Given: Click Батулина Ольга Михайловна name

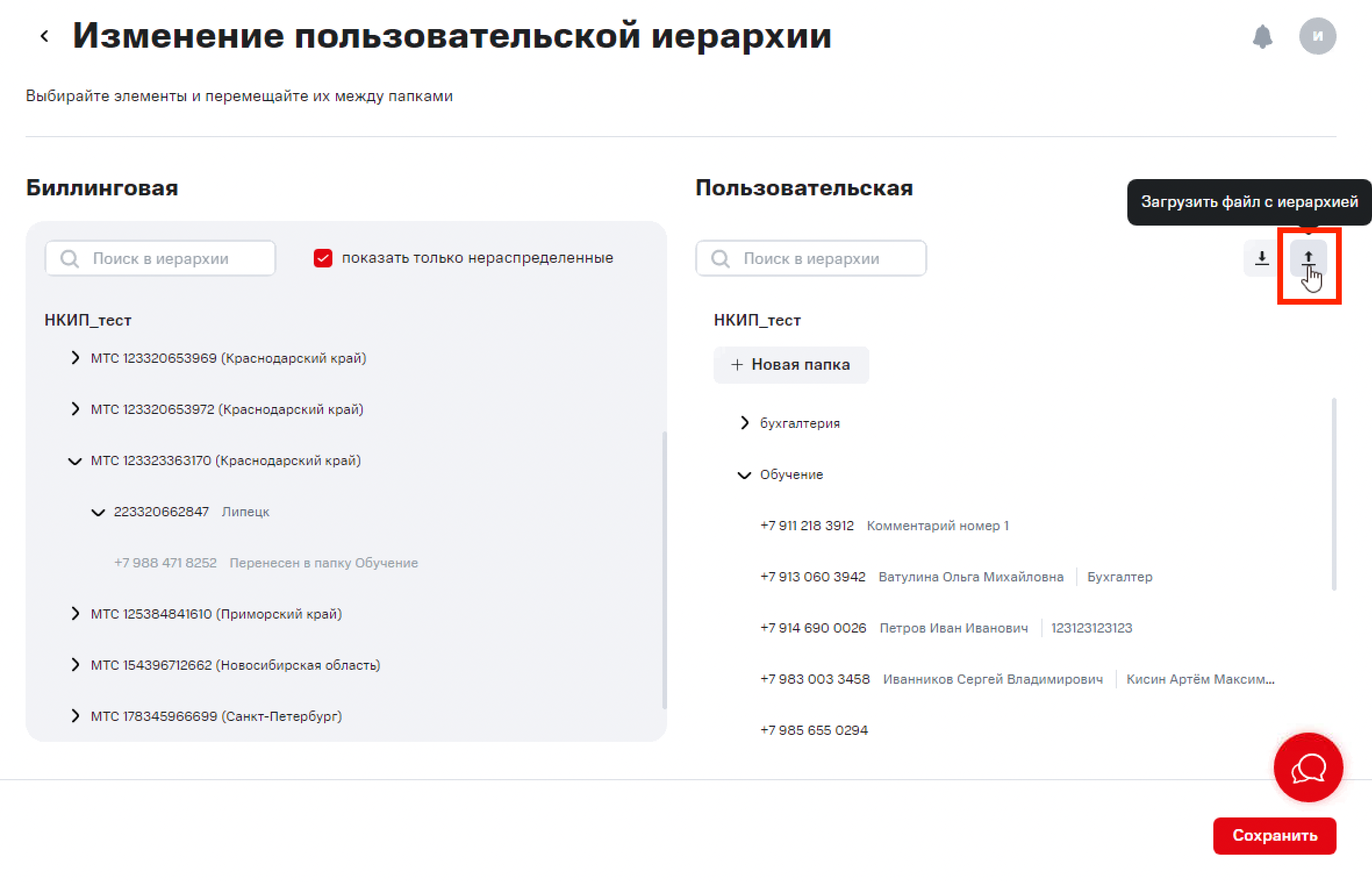Looking at the screenshot, I should [971, 577].
